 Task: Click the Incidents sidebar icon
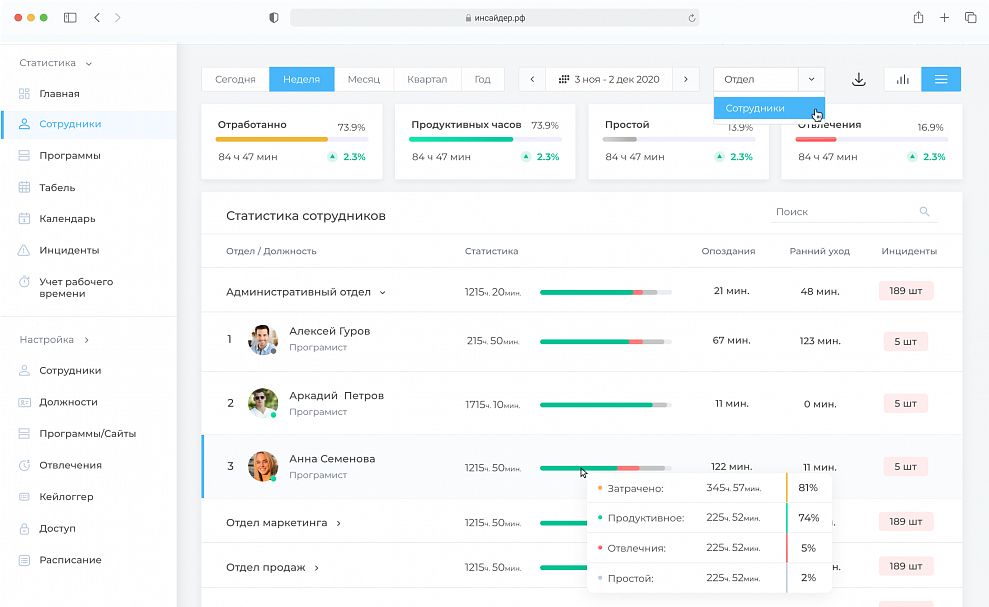pyautogui.click(x=24, y=250)
